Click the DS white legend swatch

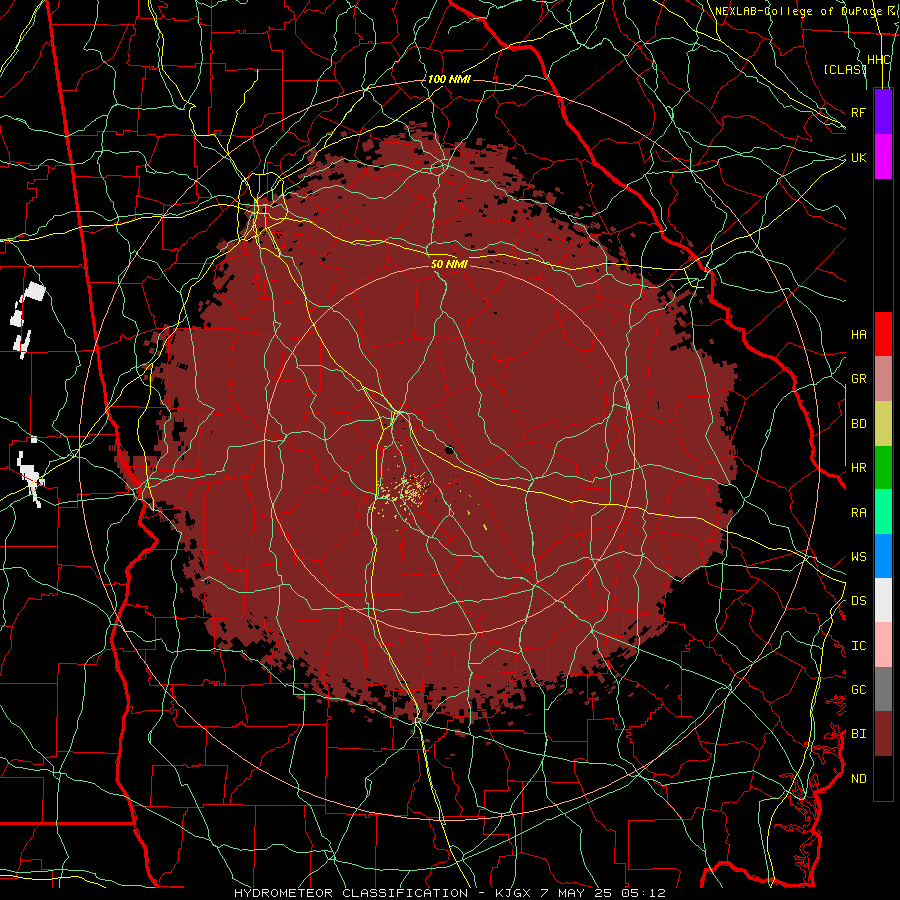883,600
